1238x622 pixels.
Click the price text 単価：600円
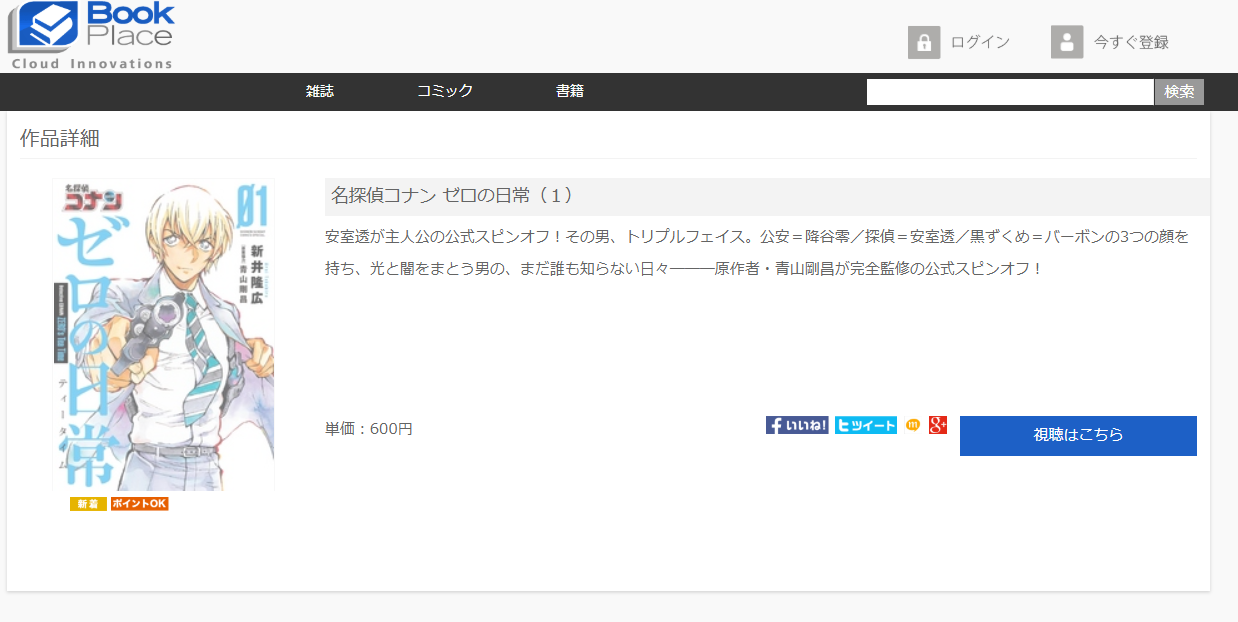369,429
